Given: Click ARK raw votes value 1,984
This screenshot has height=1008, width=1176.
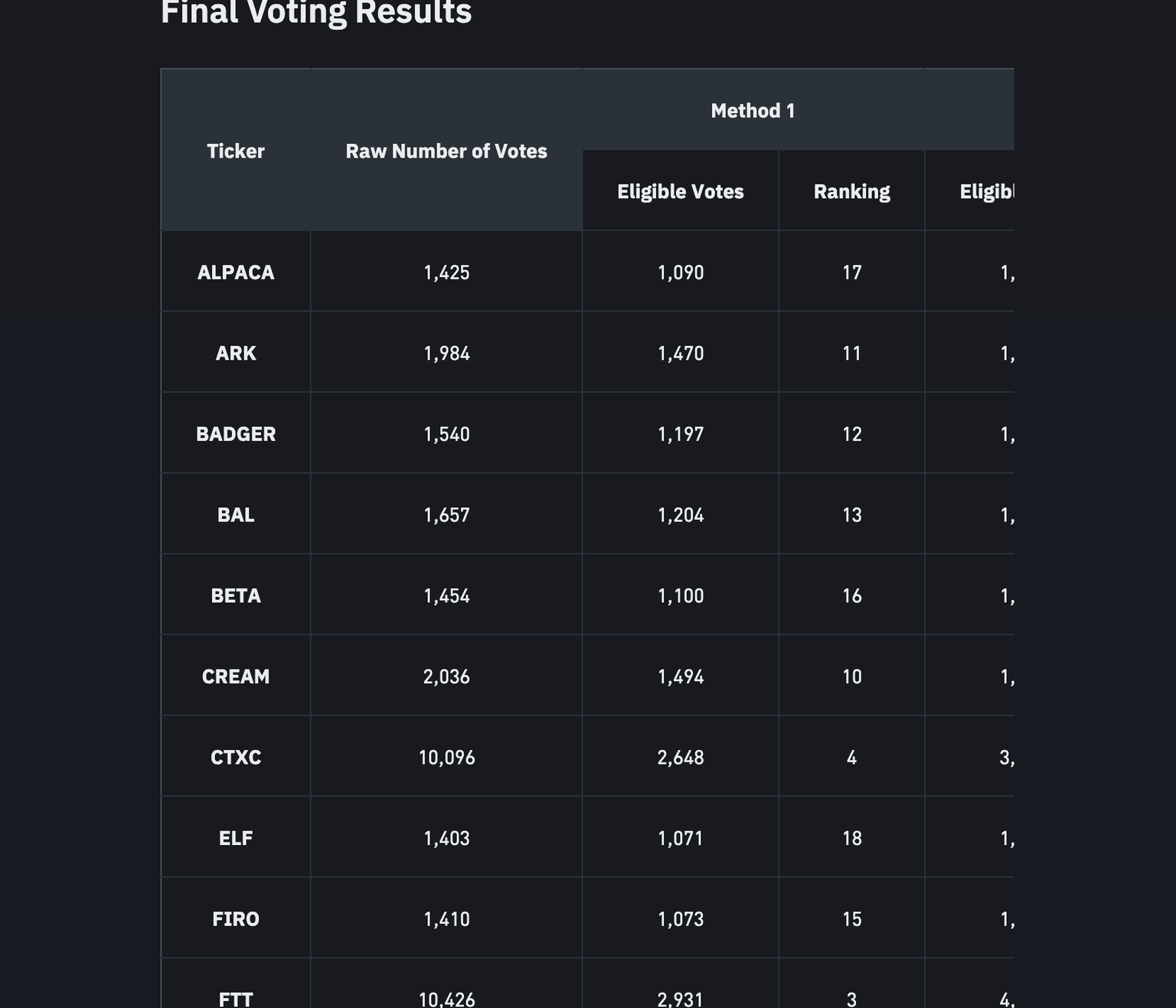Looking at the screenshot, I should point(446,353).
